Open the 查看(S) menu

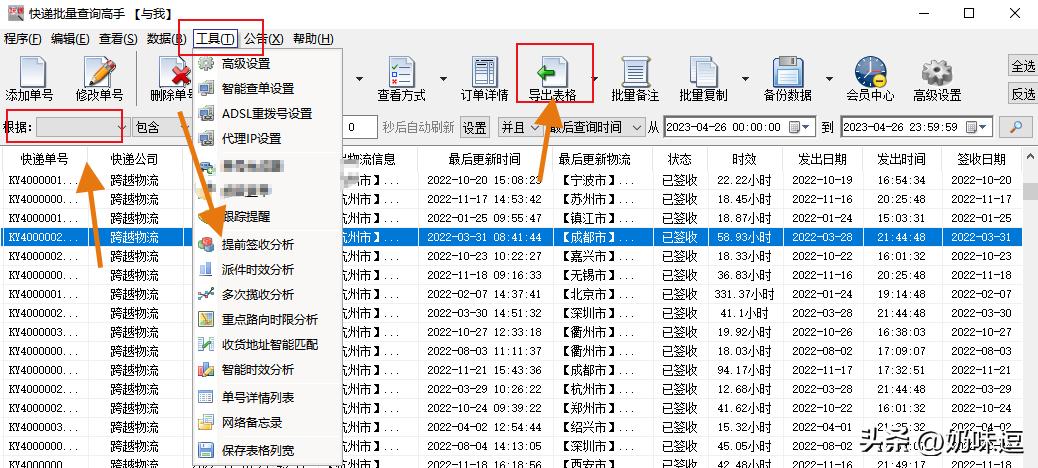click(118, 39)
